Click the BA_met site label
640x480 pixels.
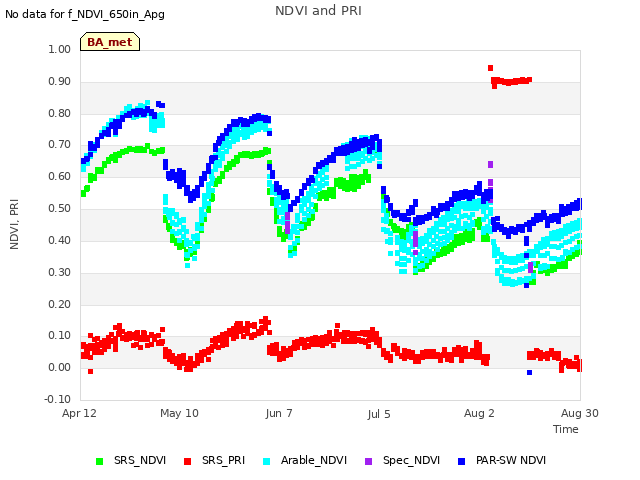[x=110, y=42]
